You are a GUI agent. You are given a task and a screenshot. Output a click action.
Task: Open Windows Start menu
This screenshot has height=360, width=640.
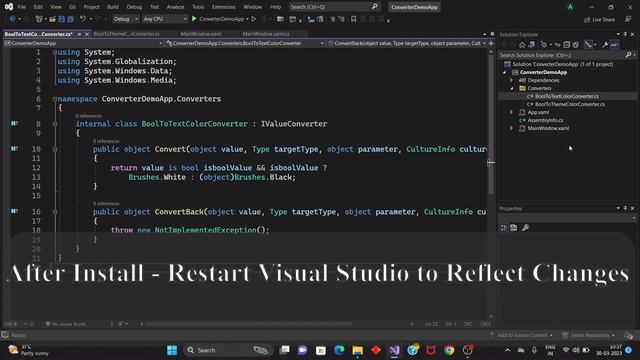click(172, 350)
